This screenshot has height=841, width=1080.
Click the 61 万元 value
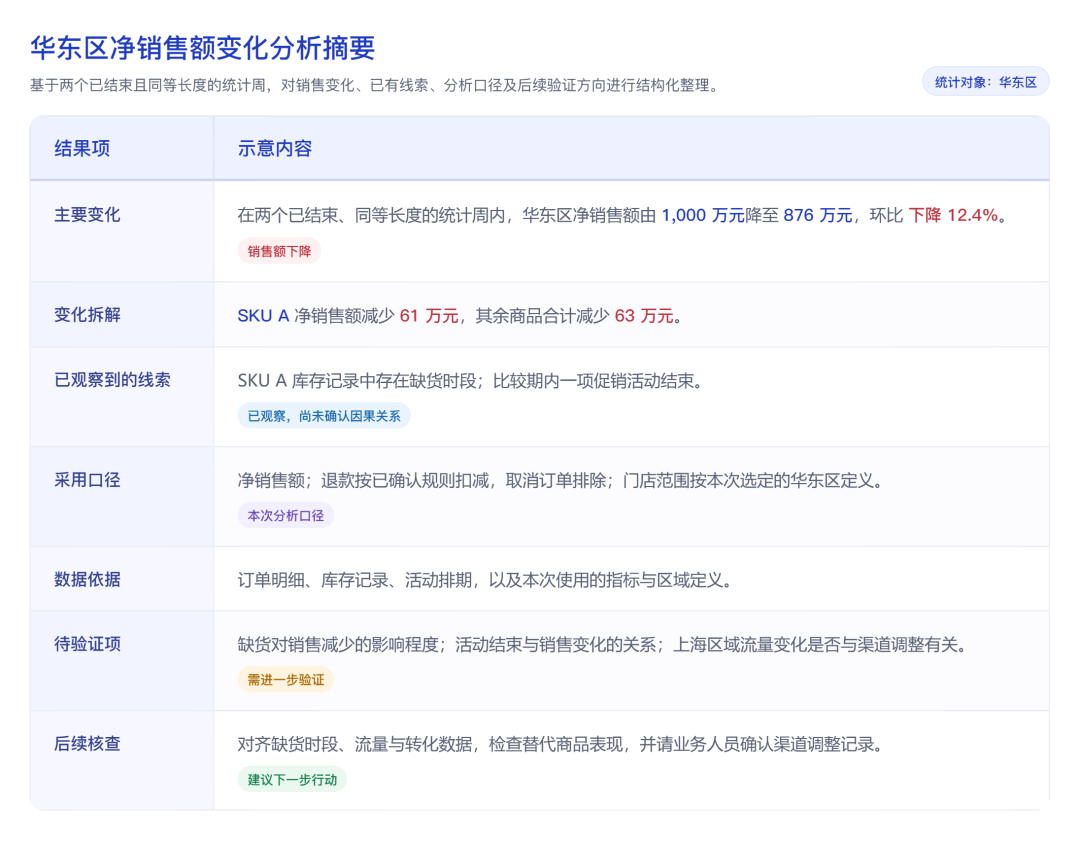click(x=429, y=315)
